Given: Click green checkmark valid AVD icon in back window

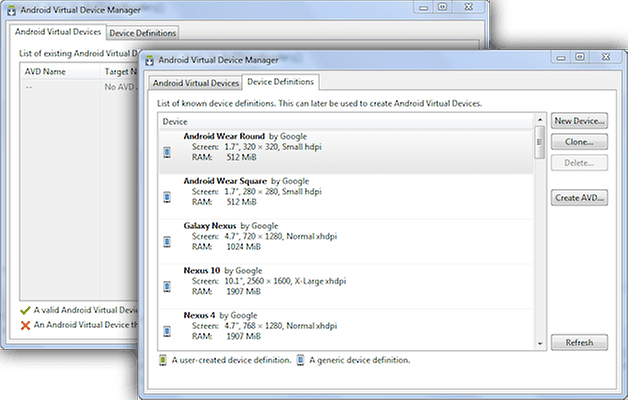Looking at the screenshot, I should coord(25,310).
